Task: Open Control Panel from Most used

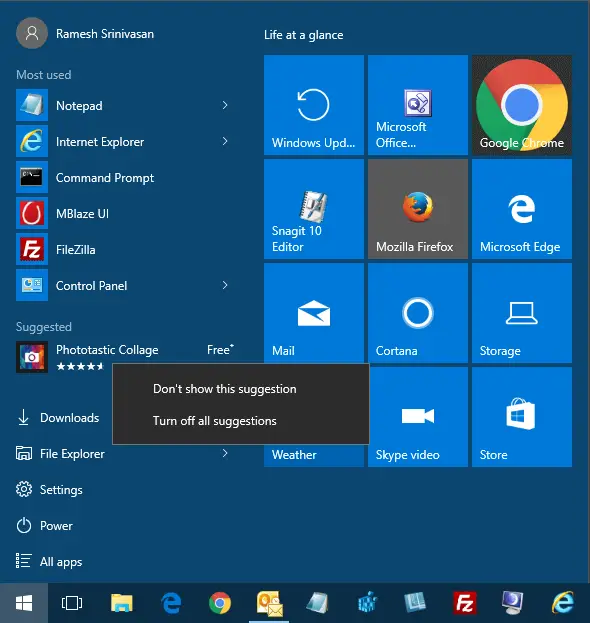Action: coord(123,285)
